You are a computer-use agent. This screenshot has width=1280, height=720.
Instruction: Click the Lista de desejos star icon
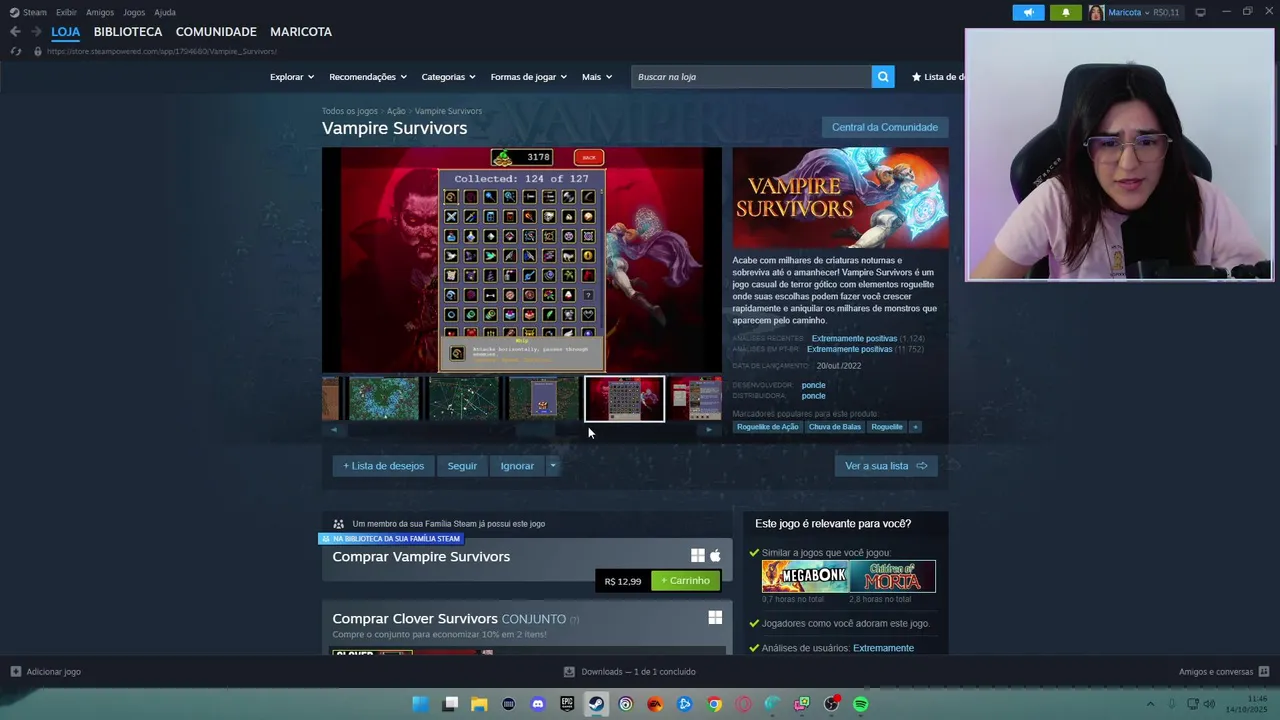coord(916,77)
